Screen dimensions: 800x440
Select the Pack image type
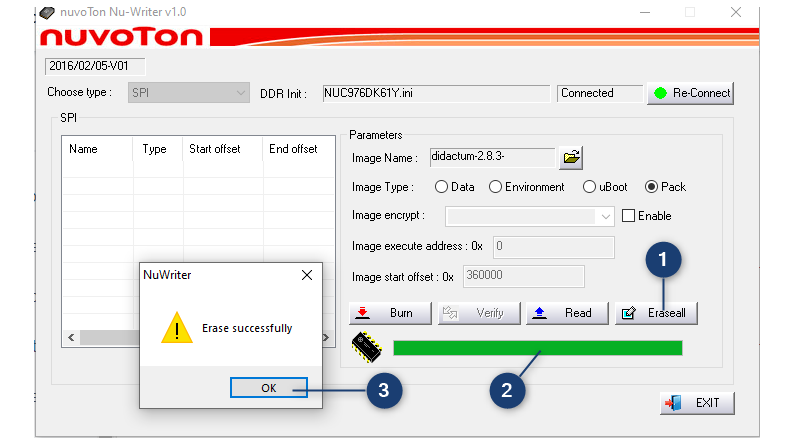click(x=651, y=187)
